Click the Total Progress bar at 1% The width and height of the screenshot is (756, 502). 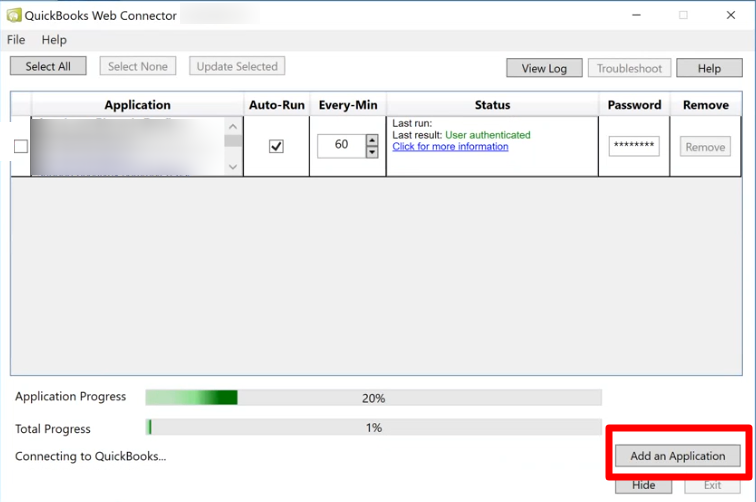(374, 427)
